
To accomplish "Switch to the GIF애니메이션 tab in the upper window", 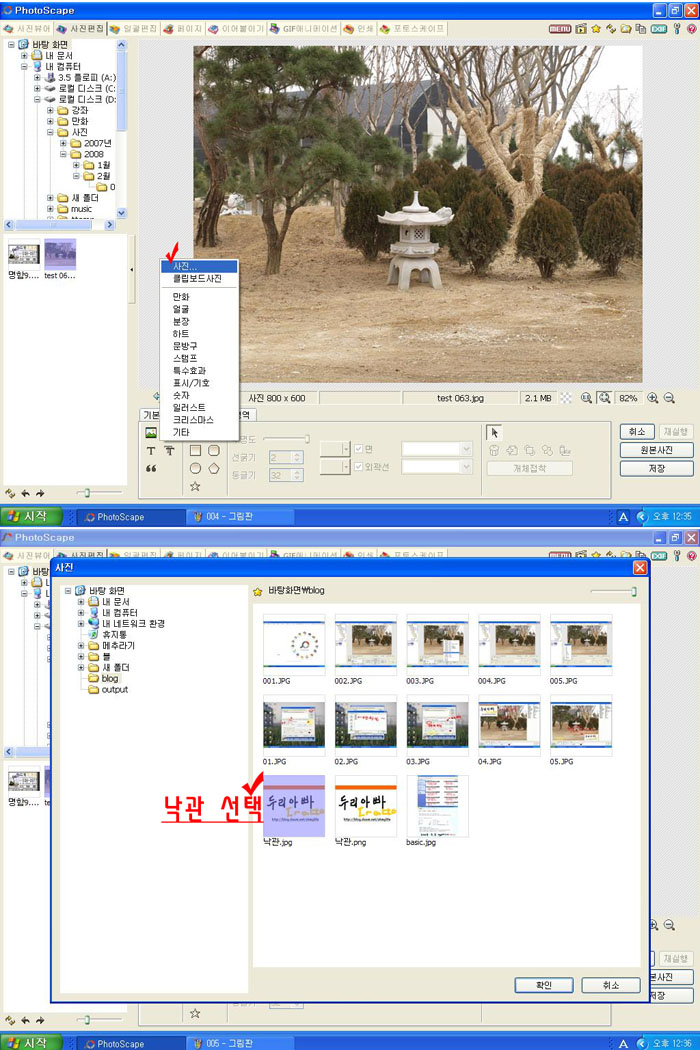I will coord(303,29).
